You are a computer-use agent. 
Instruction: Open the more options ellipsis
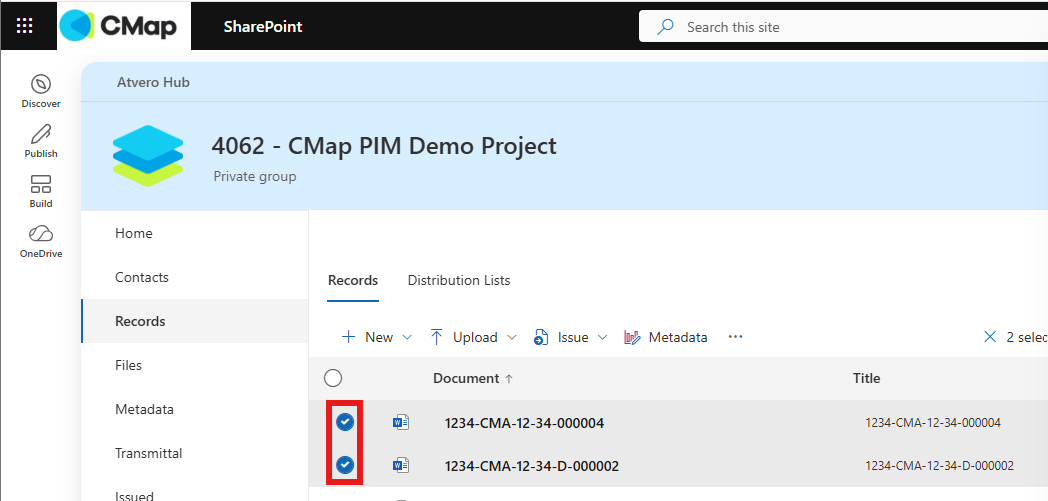[x=735, y=337]
